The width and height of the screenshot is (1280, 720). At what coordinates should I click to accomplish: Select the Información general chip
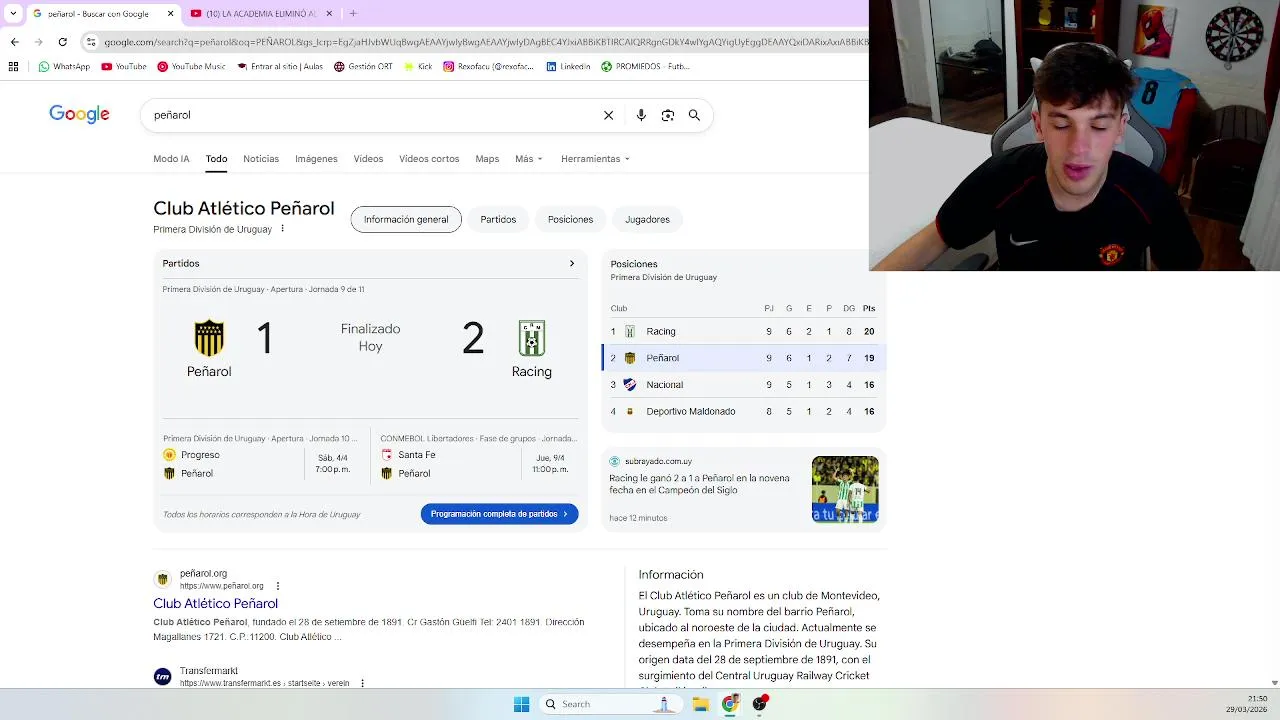[406, 219]
